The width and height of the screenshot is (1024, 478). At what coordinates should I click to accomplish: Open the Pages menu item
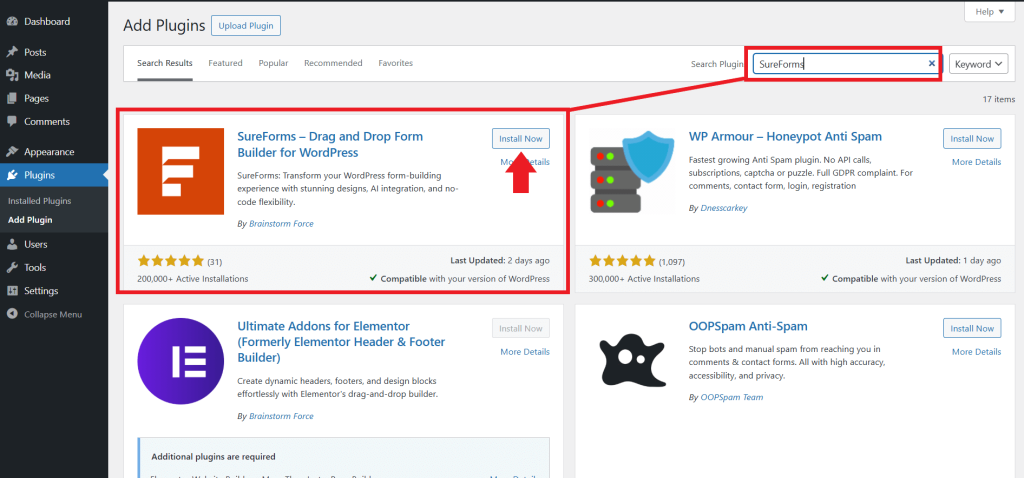pyautogui.click(x=37, y=99)
